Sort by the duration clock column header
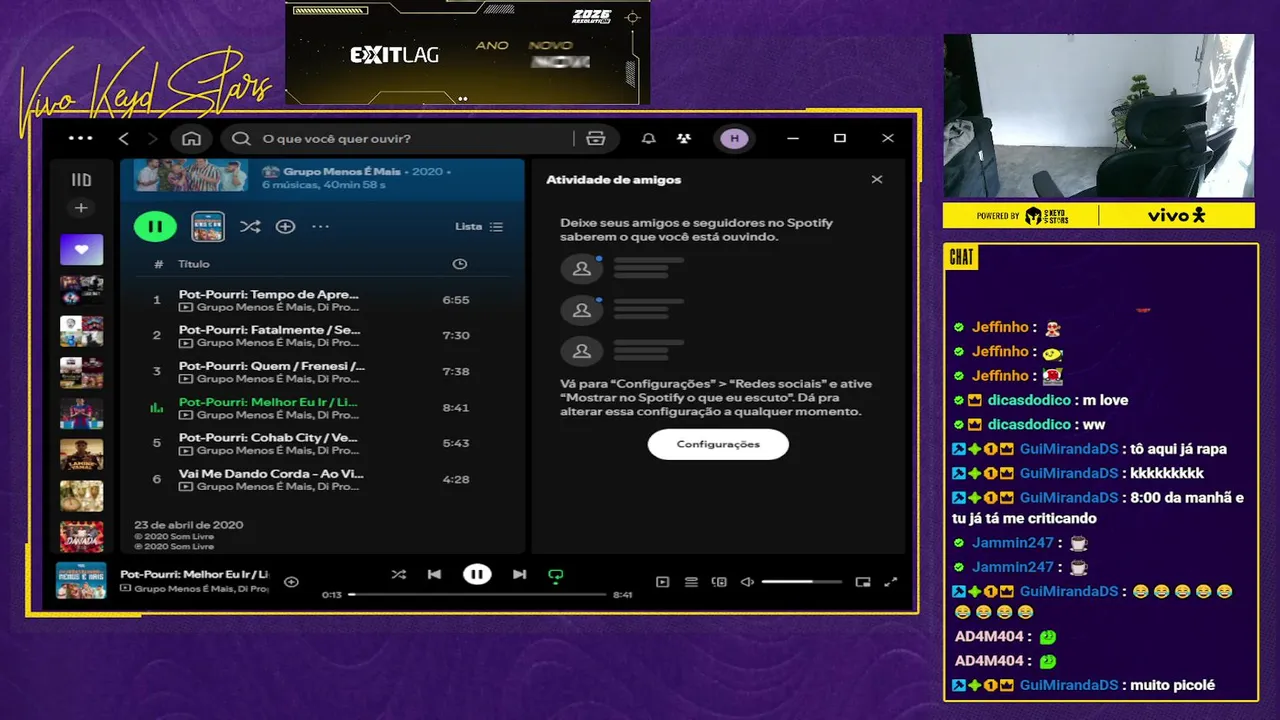This screenshot has height=720, width=1280. point(460,264)
